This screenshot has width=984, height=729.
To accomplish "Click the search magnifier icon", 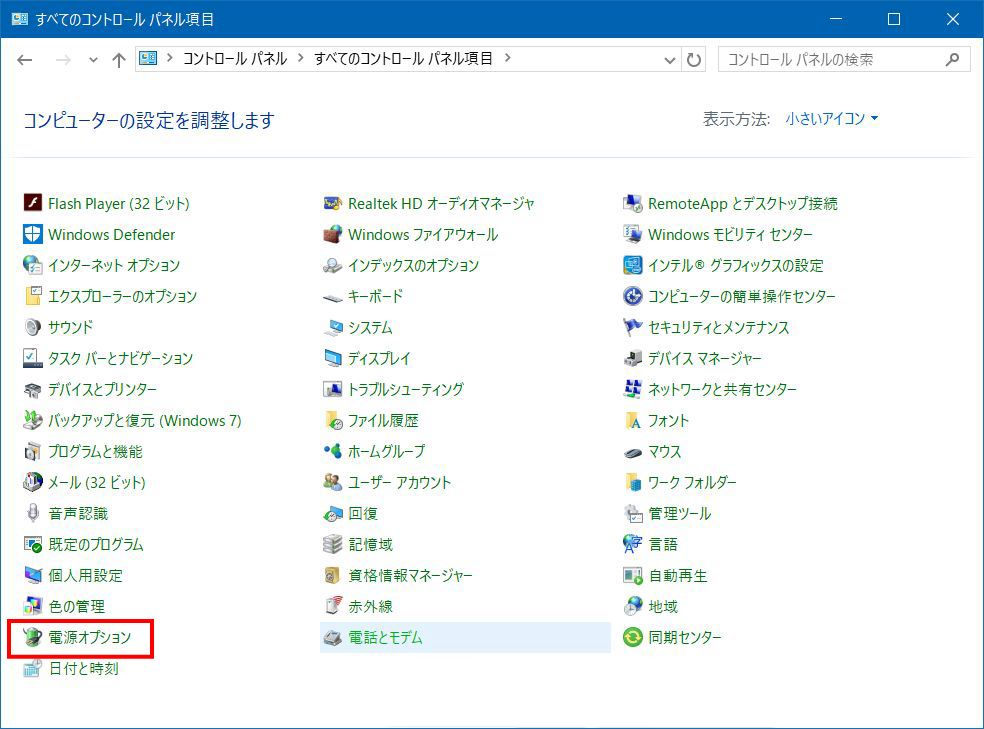I will point(953,60).
